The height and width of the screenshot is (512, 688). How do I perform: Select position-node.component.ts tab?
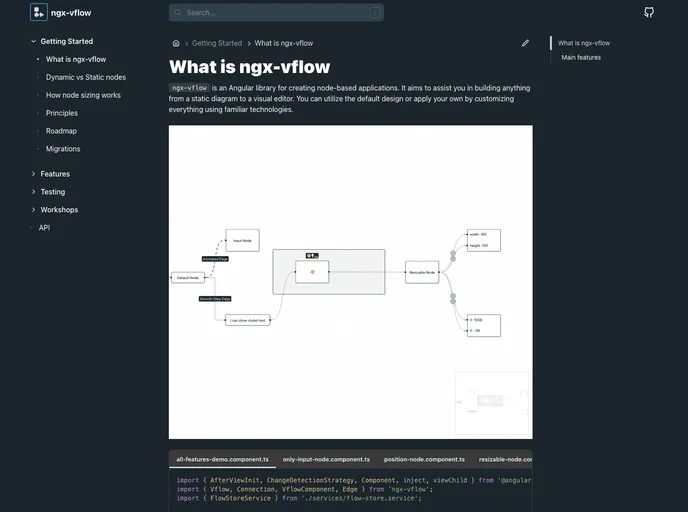(x=424, y=459)
